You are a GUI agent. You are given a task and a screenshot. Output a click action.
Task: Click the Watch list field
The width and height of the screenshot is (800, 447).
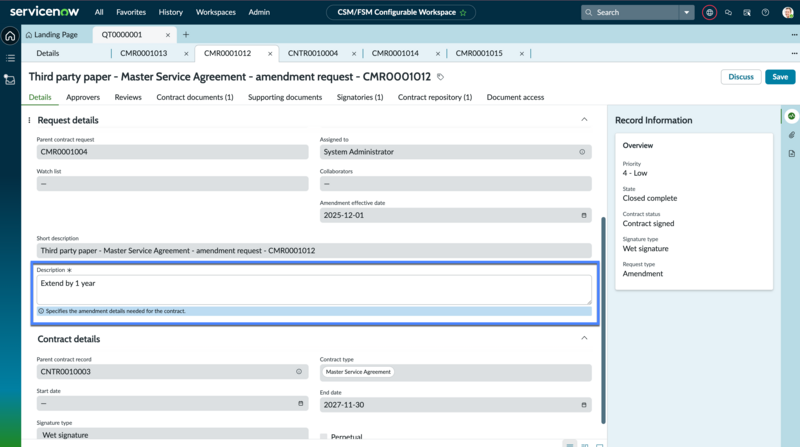[172, 184]
